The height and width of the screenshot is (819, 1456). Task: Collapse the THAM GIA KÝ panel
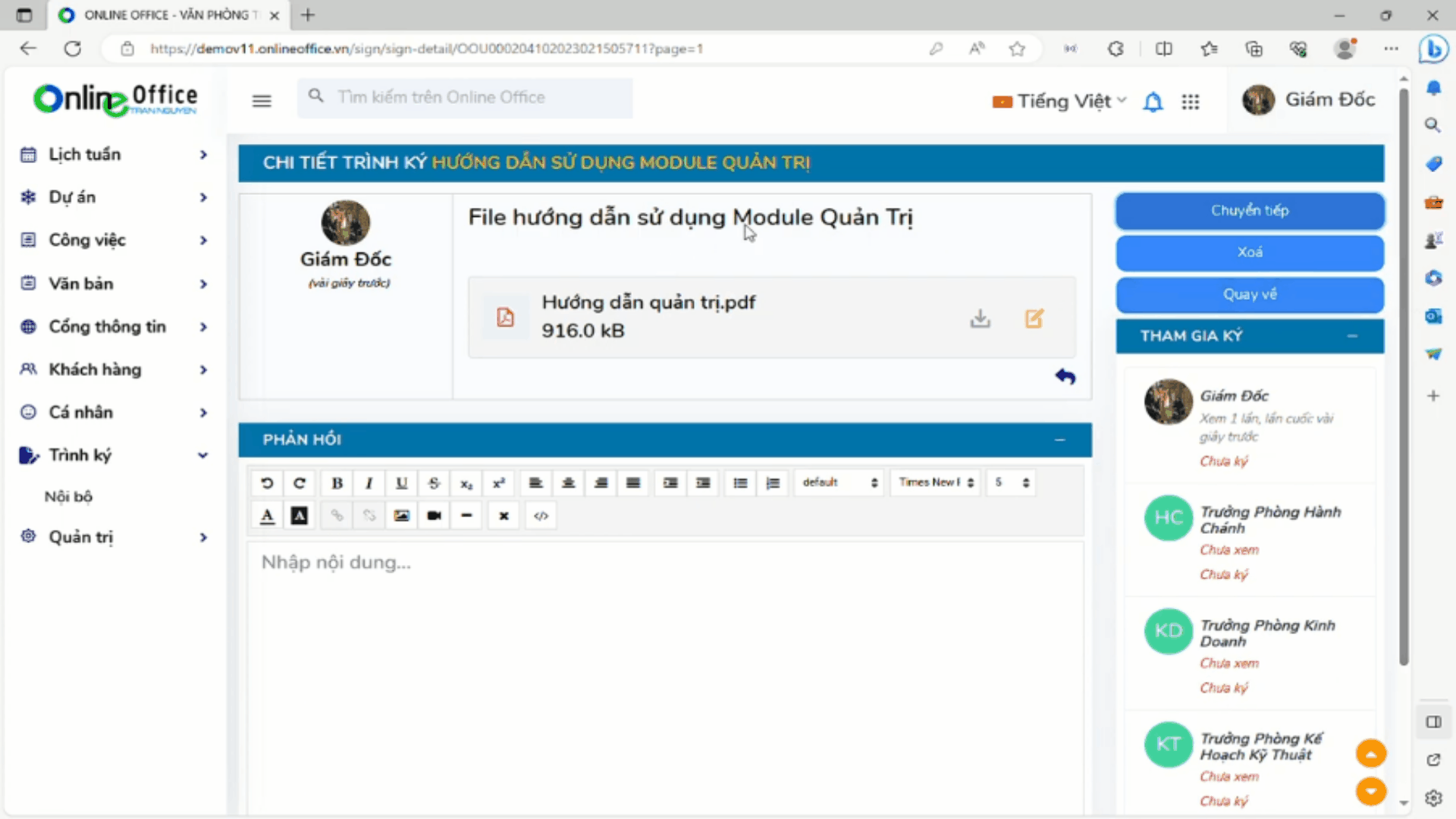click(x=1352, y=336)
